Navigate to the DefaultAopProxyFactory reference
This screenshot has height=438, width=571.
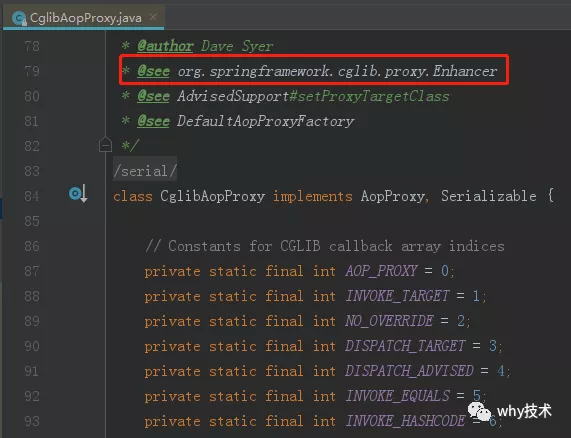[x=265, y=121]
